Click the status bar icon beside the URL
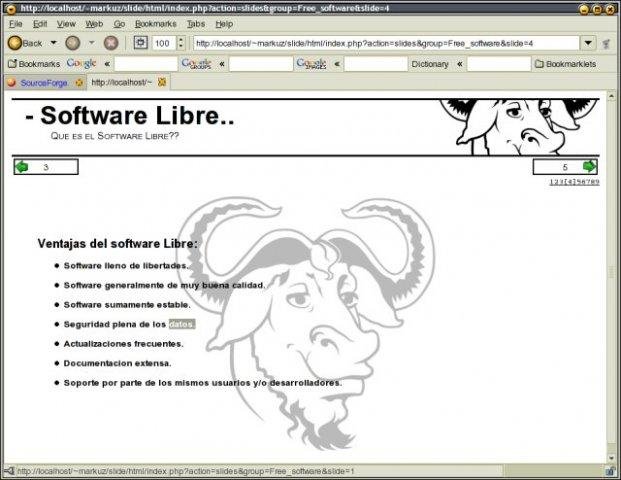The height and width of the screenshot is (480, 621). pyautogui.click(x=9, y=471)
